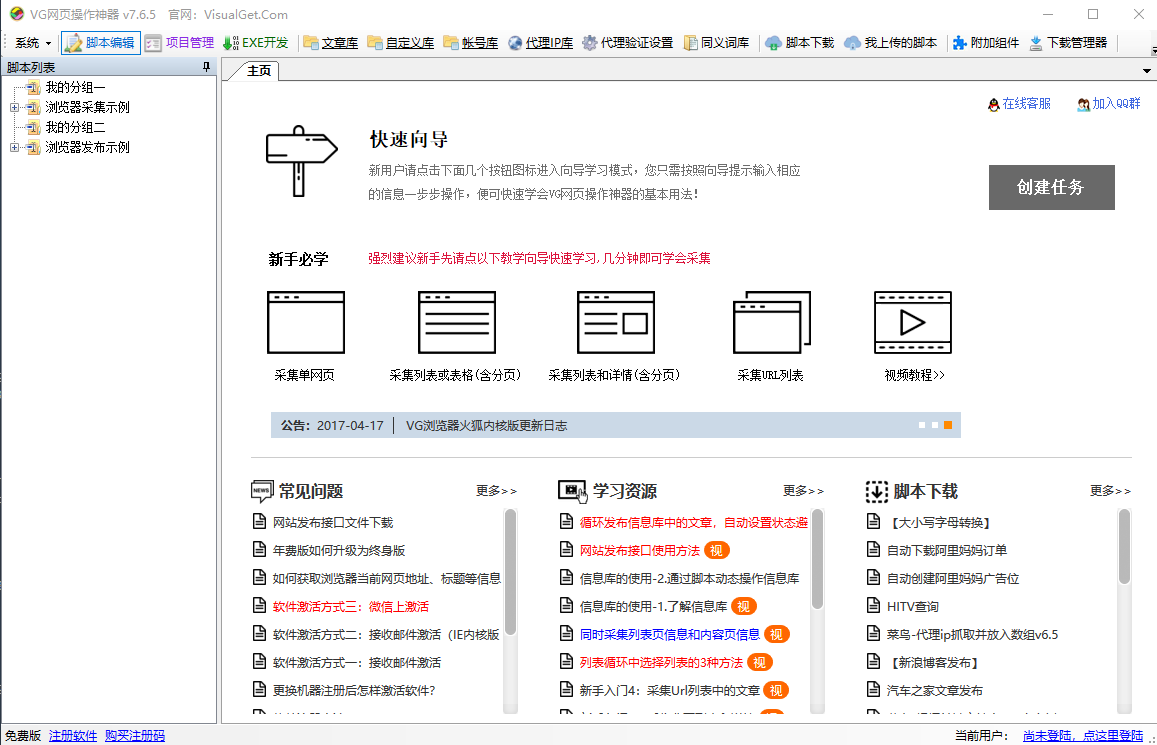Open the 系统 dropdown menu
Viewport: 1157px width, 745px height.
[x=32, y=43]
